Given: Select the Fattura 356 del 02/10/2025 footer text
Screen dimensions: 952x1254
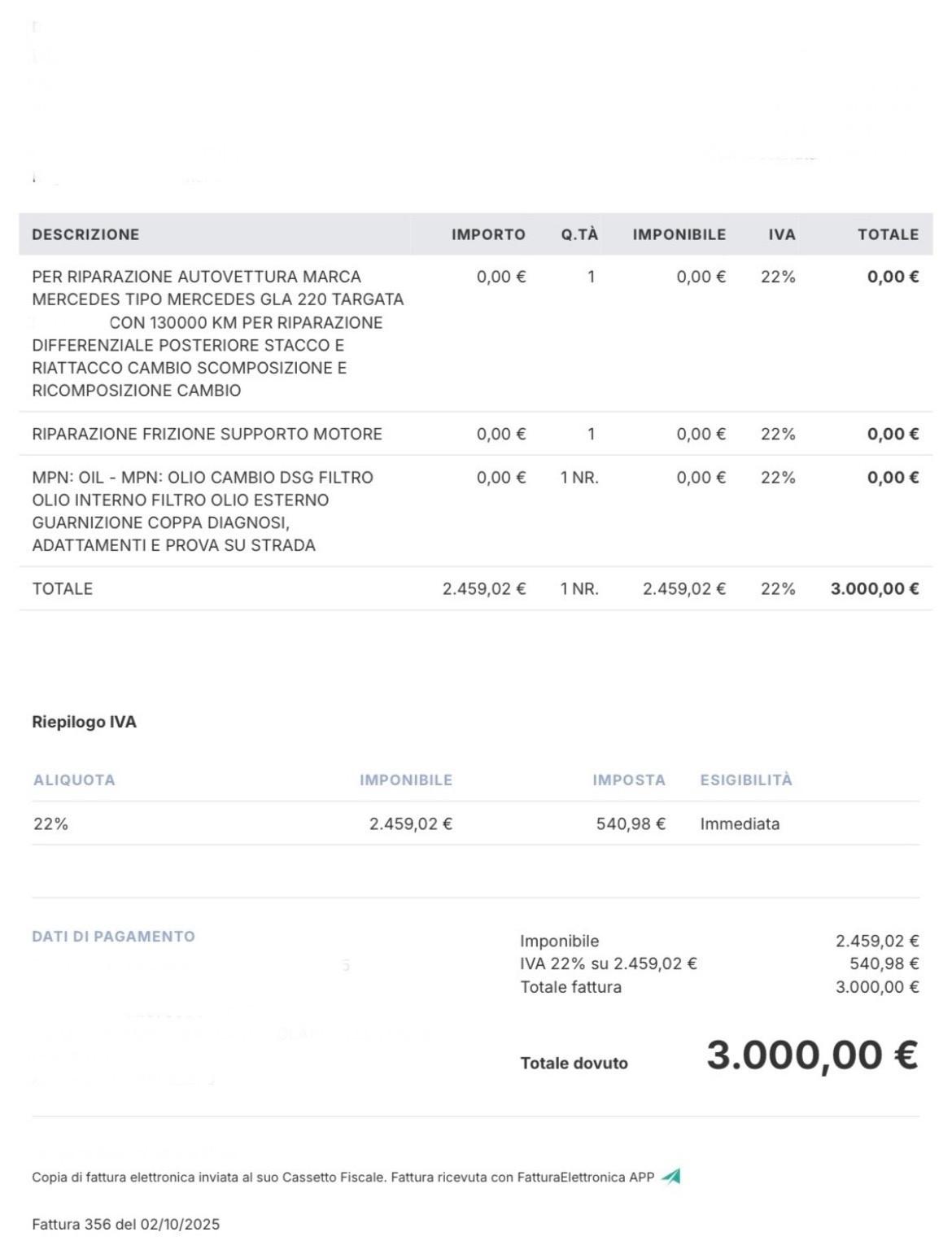Looking at the screenshot, I should coord(126,1224).
